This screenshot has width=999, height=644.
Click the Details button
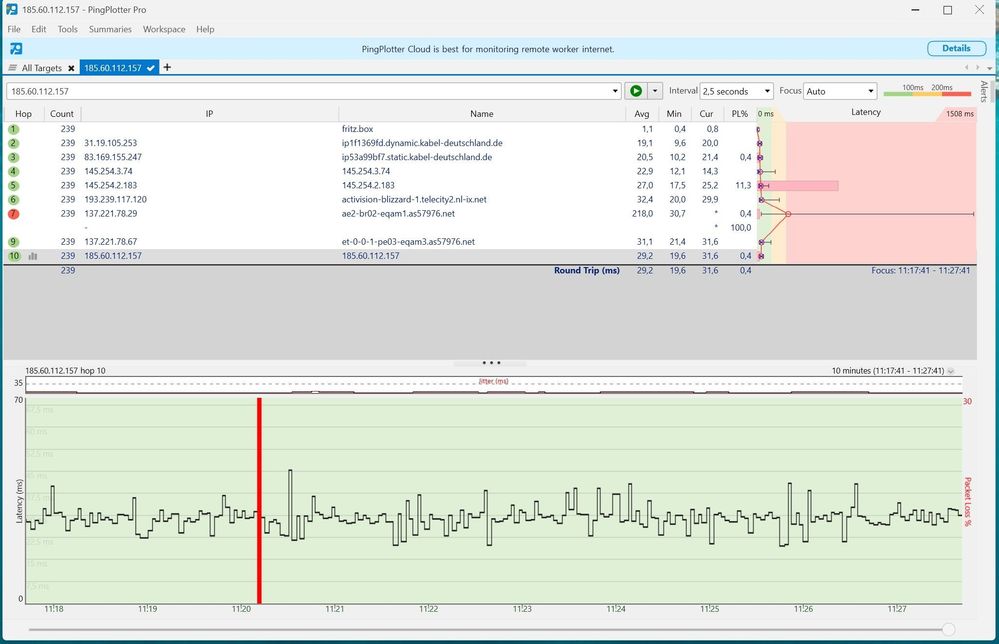[955, 47]
